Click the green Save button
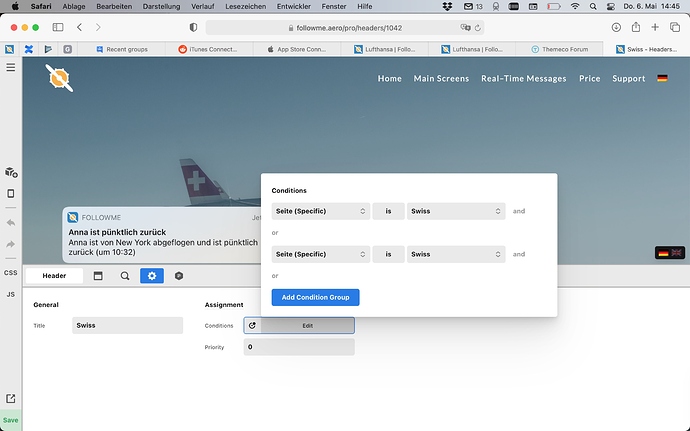690x431 pixels. [11, 420]
